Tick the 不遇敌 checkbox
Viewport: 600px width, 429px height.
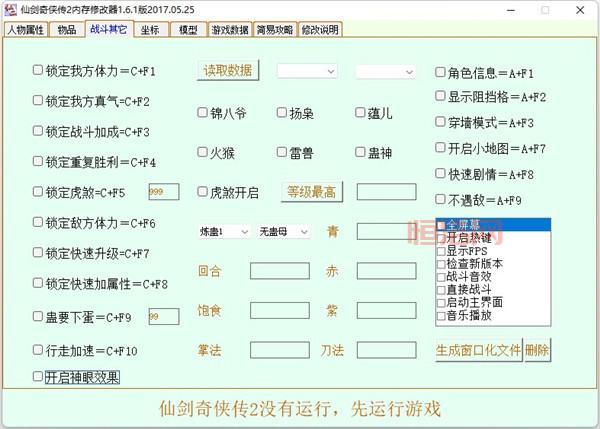click(x=441, y=199)
